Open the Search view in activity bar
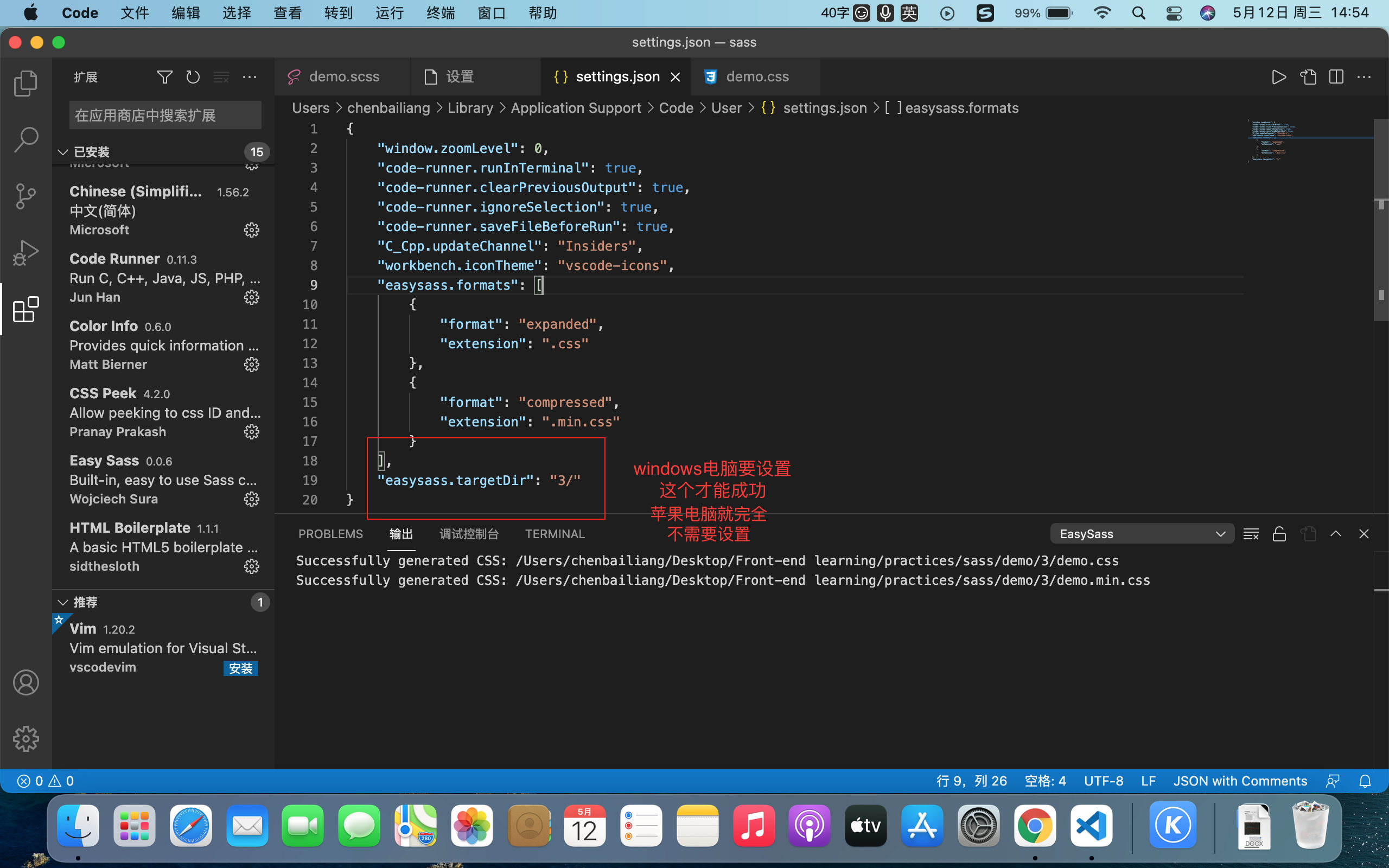This screenshot has height=868, width=1389. point(26,139)
